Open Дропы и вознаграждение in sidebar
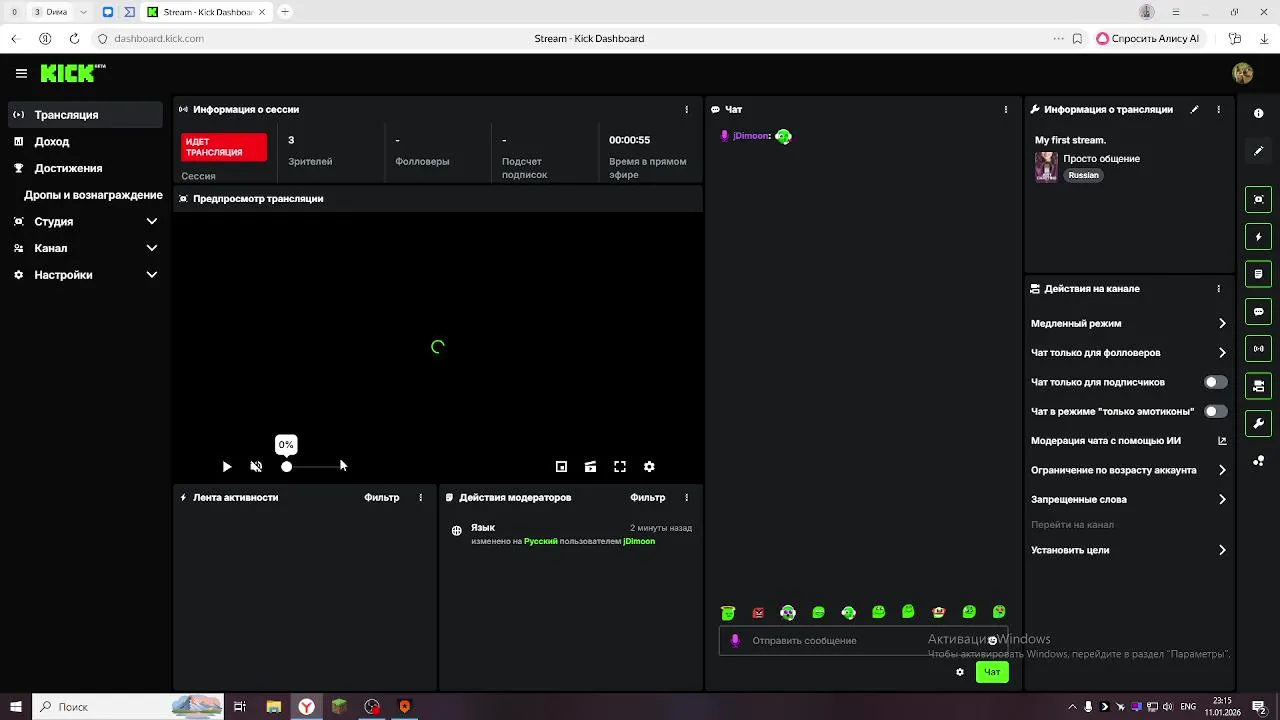 coord(85,195)
